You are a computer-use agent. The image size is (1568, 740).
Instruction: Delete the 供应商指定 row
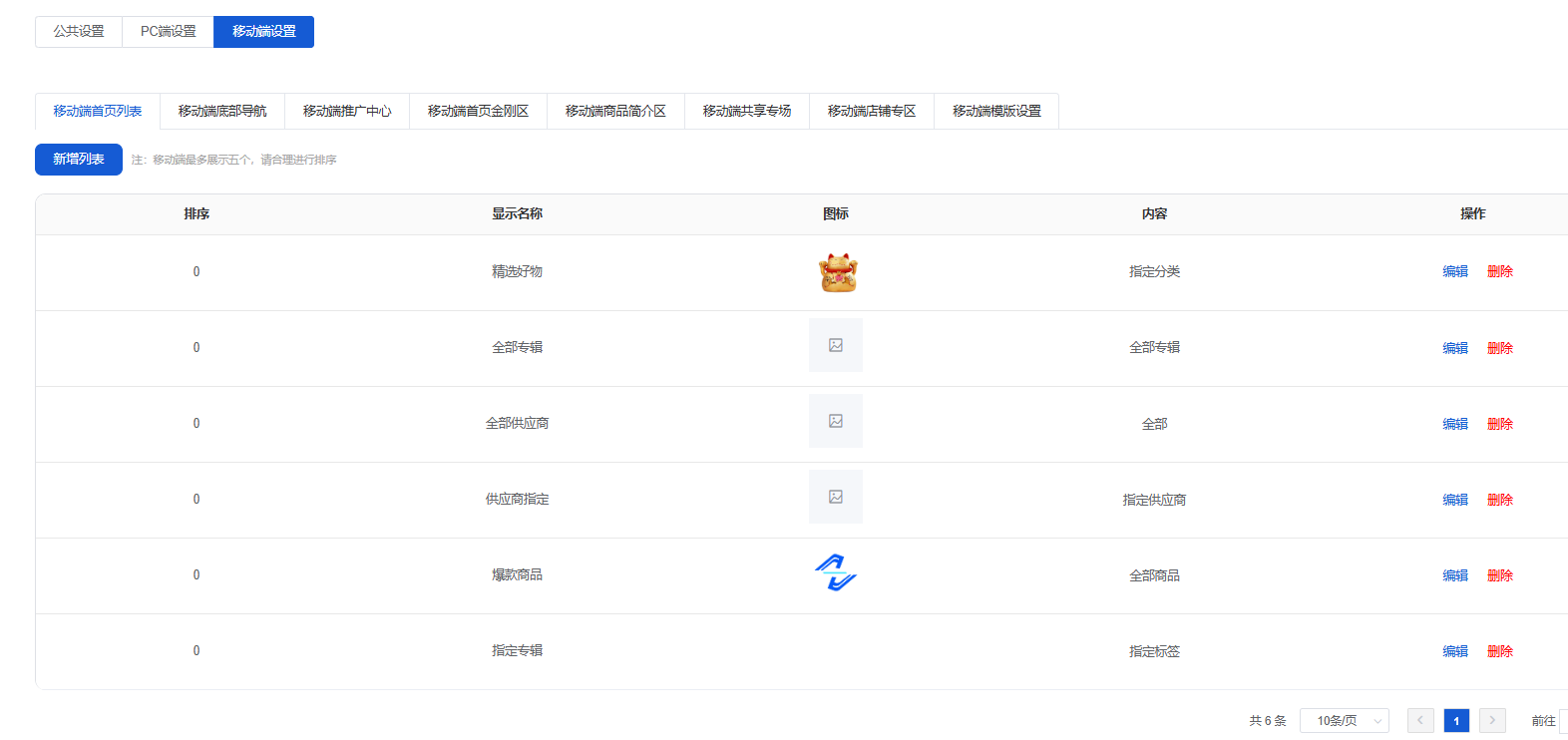(x=1500, y=500)
